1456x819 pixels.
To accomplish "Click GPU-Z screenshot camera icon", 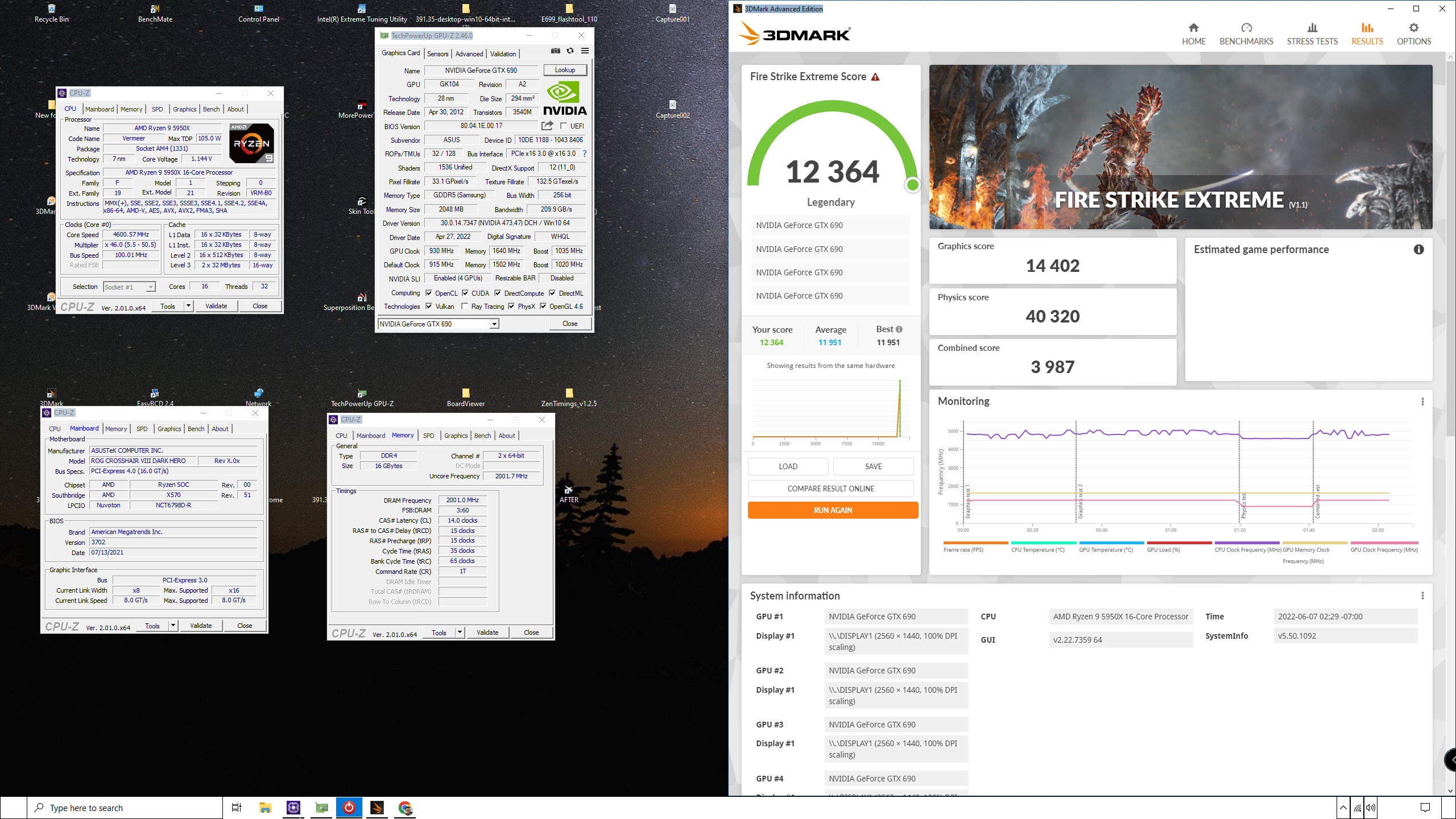I will click(x=556, y=51).
